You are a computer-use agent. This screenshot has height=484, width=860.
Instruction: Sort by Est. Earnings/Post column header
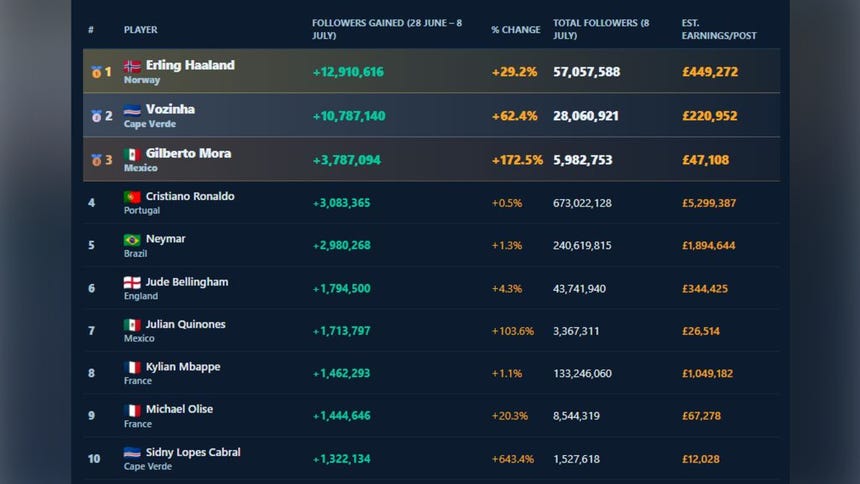point(718,29)
